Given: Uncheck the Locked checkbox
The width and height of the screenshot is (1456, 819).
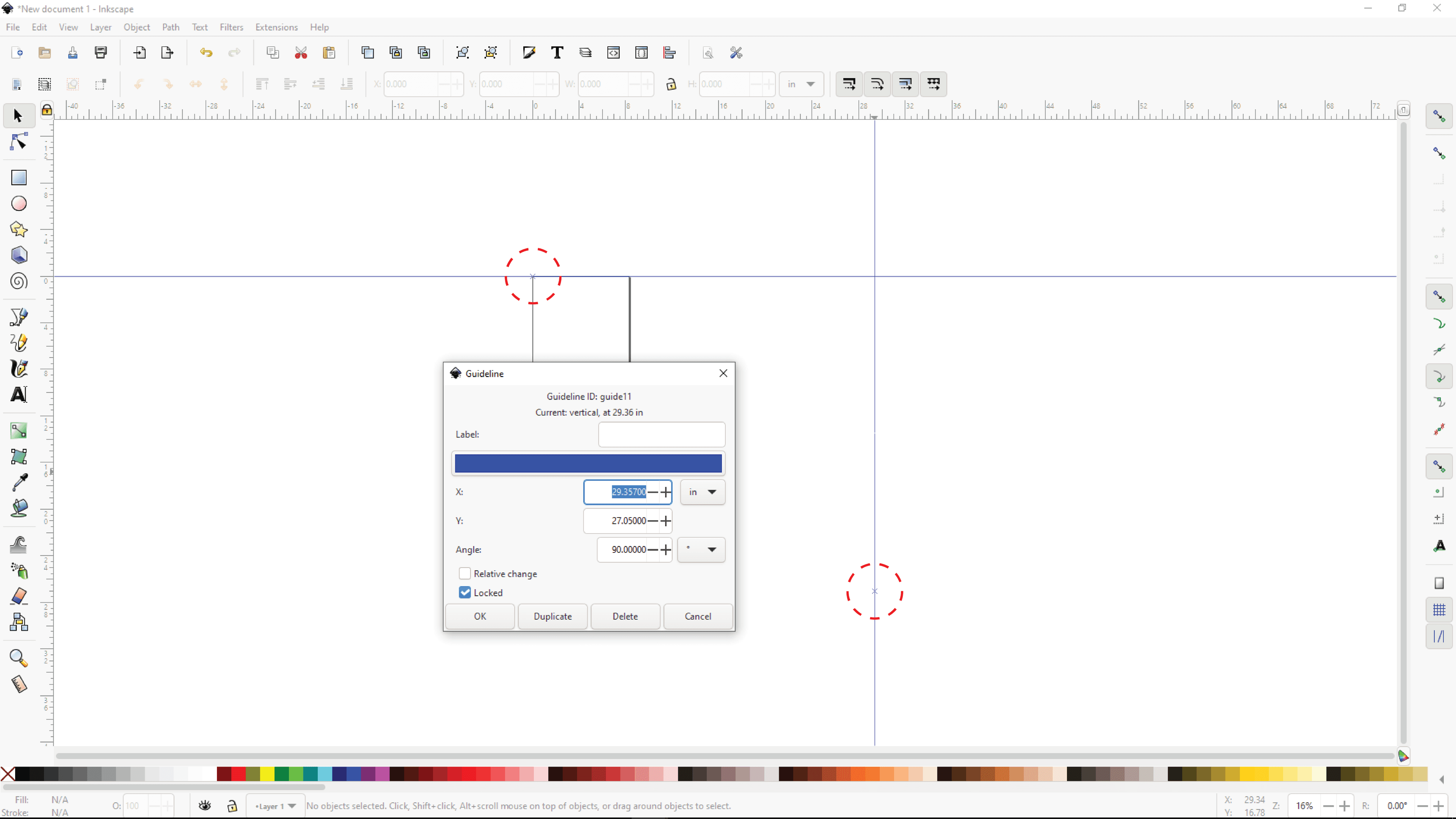Looking at the screenshot, I should 464,592.
